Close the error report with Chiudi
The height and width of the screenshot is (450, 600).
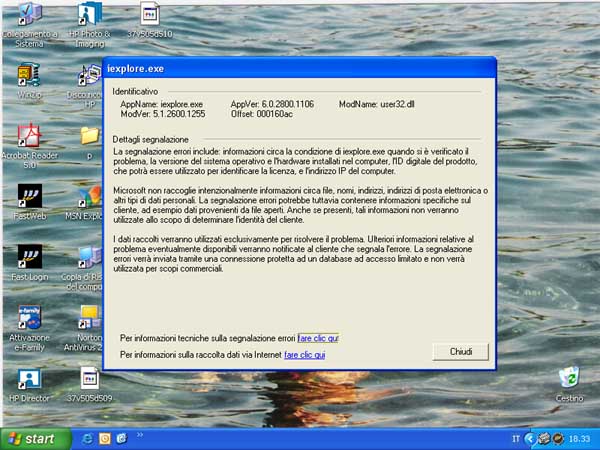461,352
